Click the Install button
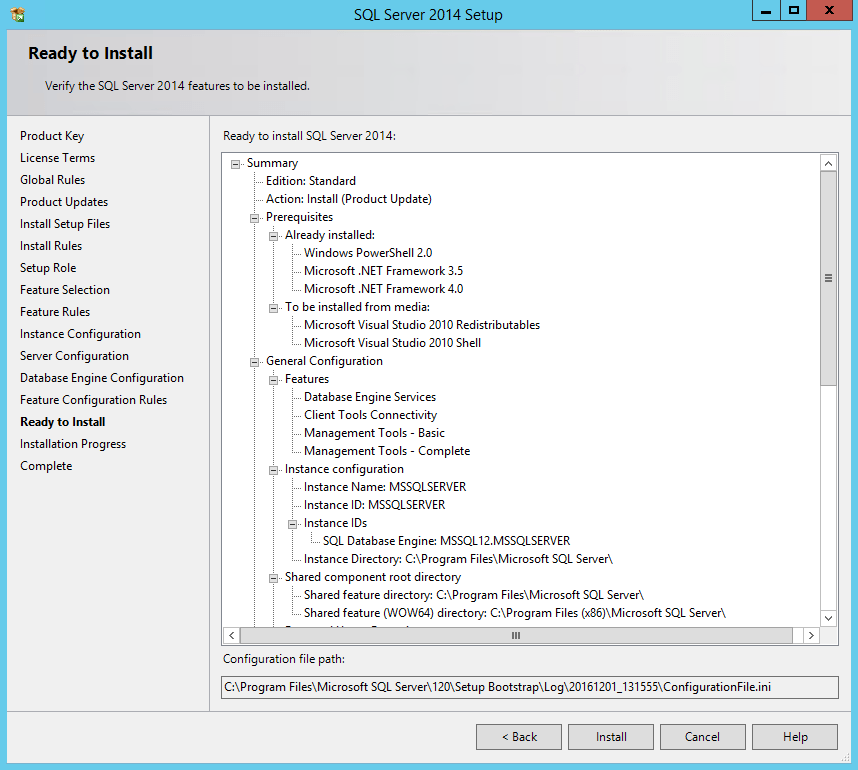 [x=611, y=737]
